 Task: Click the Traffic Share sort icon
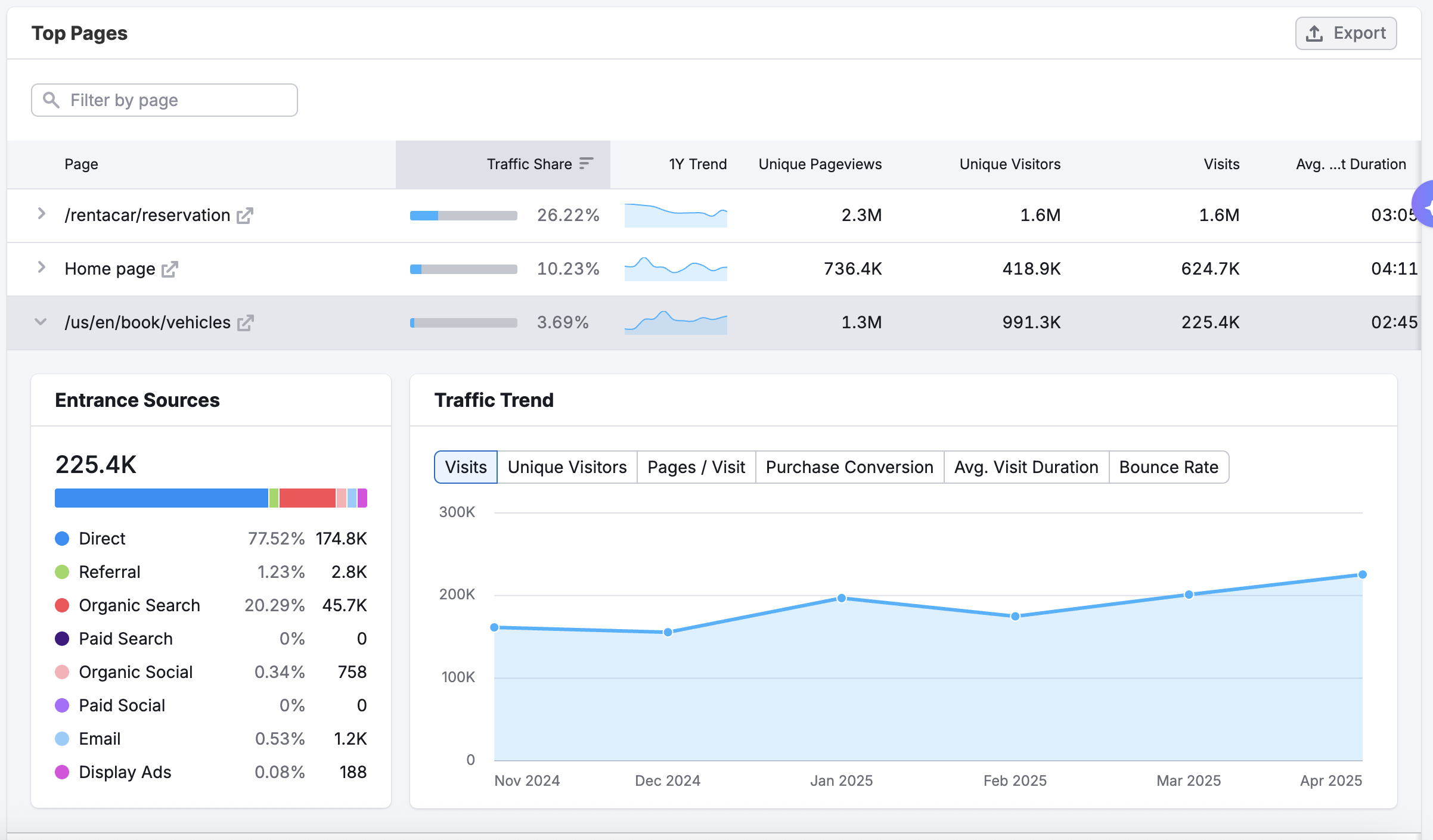(x=587, y=164)
